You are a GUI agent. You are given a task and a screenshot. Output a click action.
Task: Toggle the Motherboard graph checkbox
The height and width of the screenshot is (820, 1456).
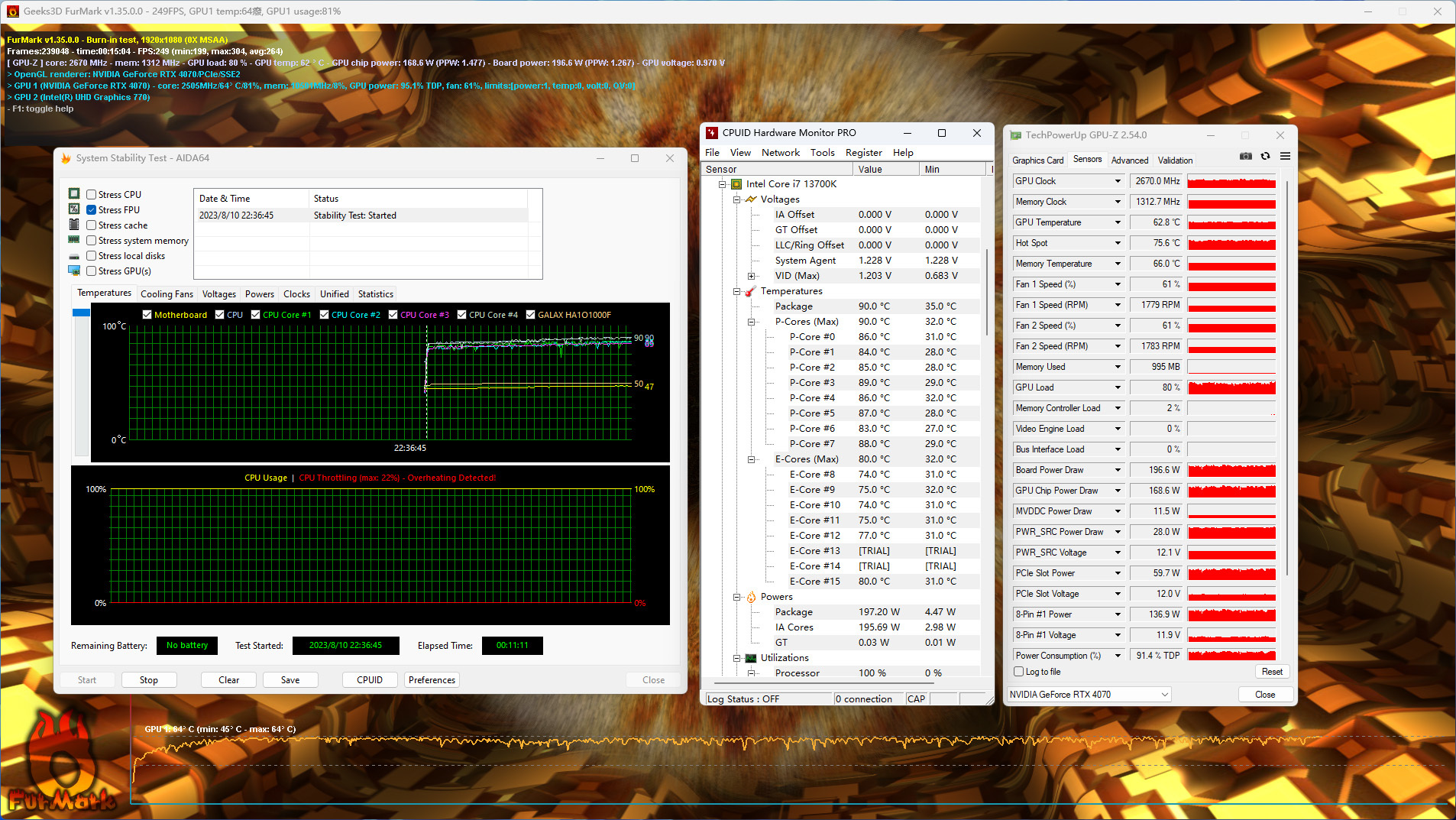click(147, 315)
